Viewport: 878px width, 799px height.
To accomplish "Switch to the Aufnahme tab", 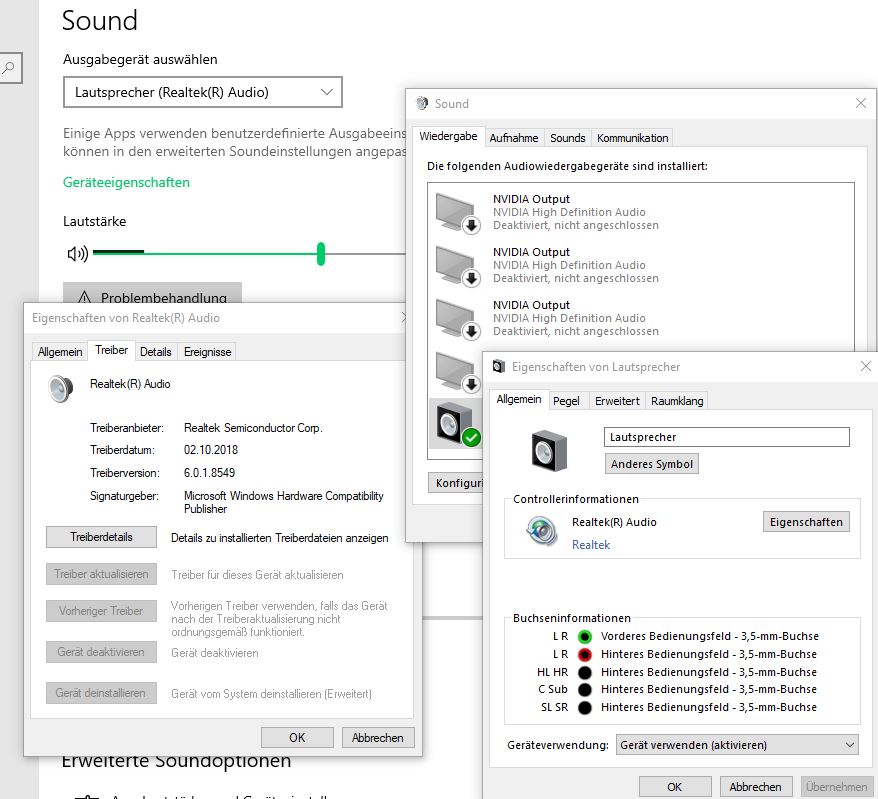I will [x=513, y=138].
